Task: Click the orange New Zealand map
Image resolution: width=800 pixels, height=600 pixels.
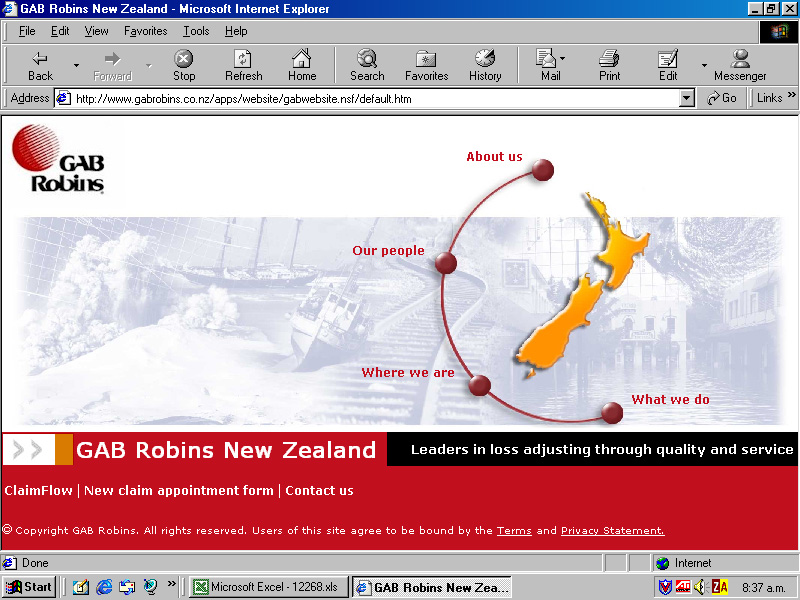Action: pyautogui.click(x=582, y=286)
